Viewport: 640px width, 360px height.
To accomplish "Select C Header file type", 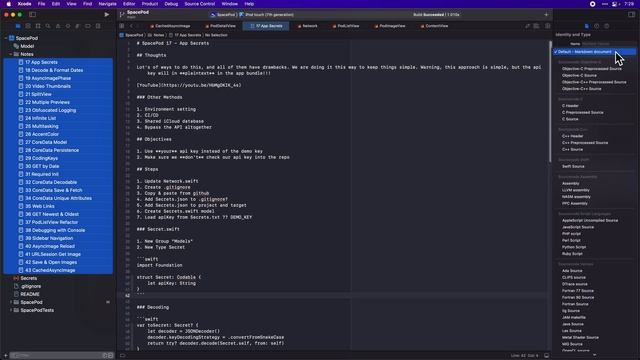I will click(x=570, y=106).
